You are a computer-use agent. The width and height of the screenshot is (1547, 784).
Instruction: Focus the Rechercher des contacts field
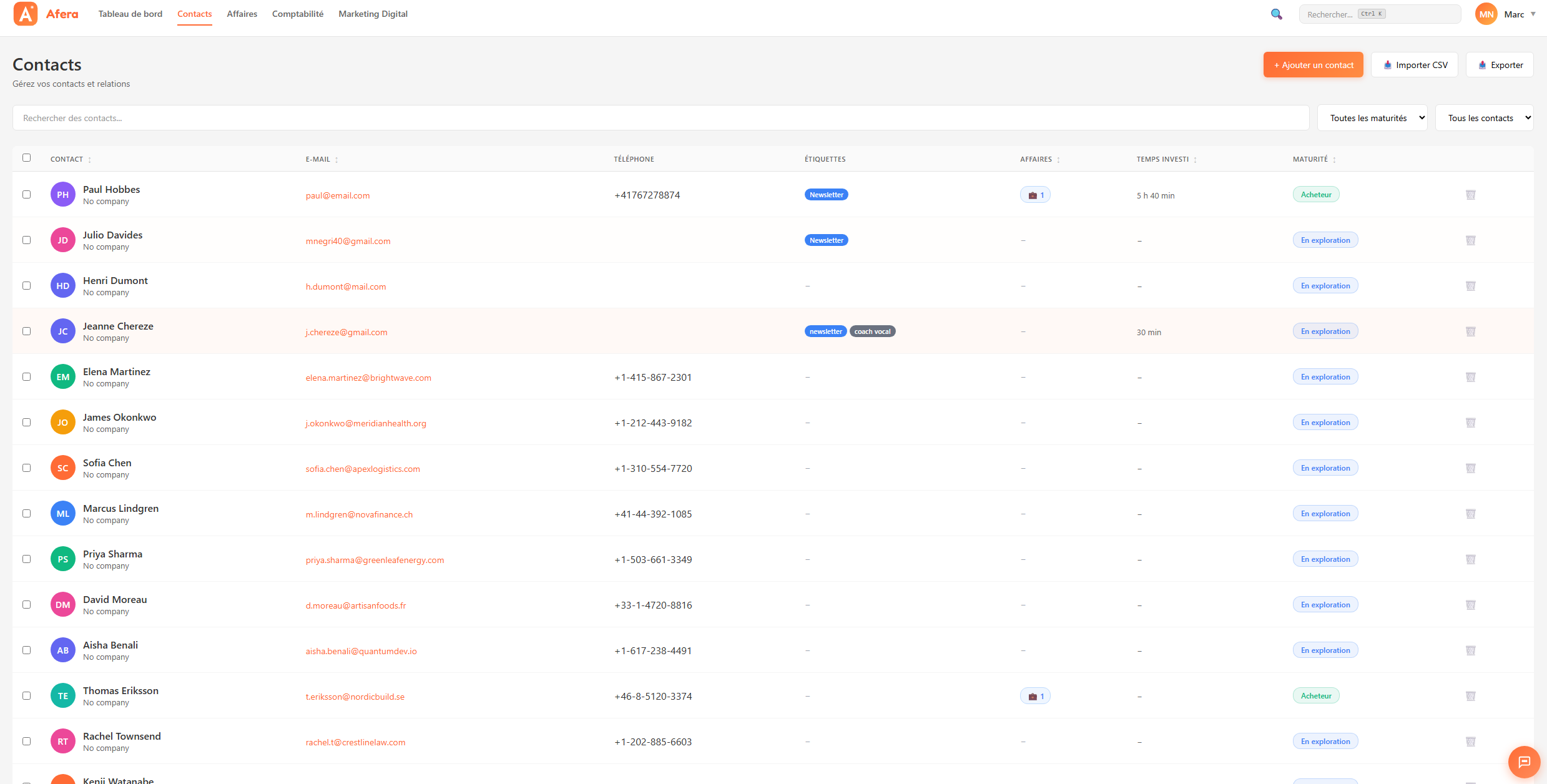pyautogui.click(x=661, y=118)
